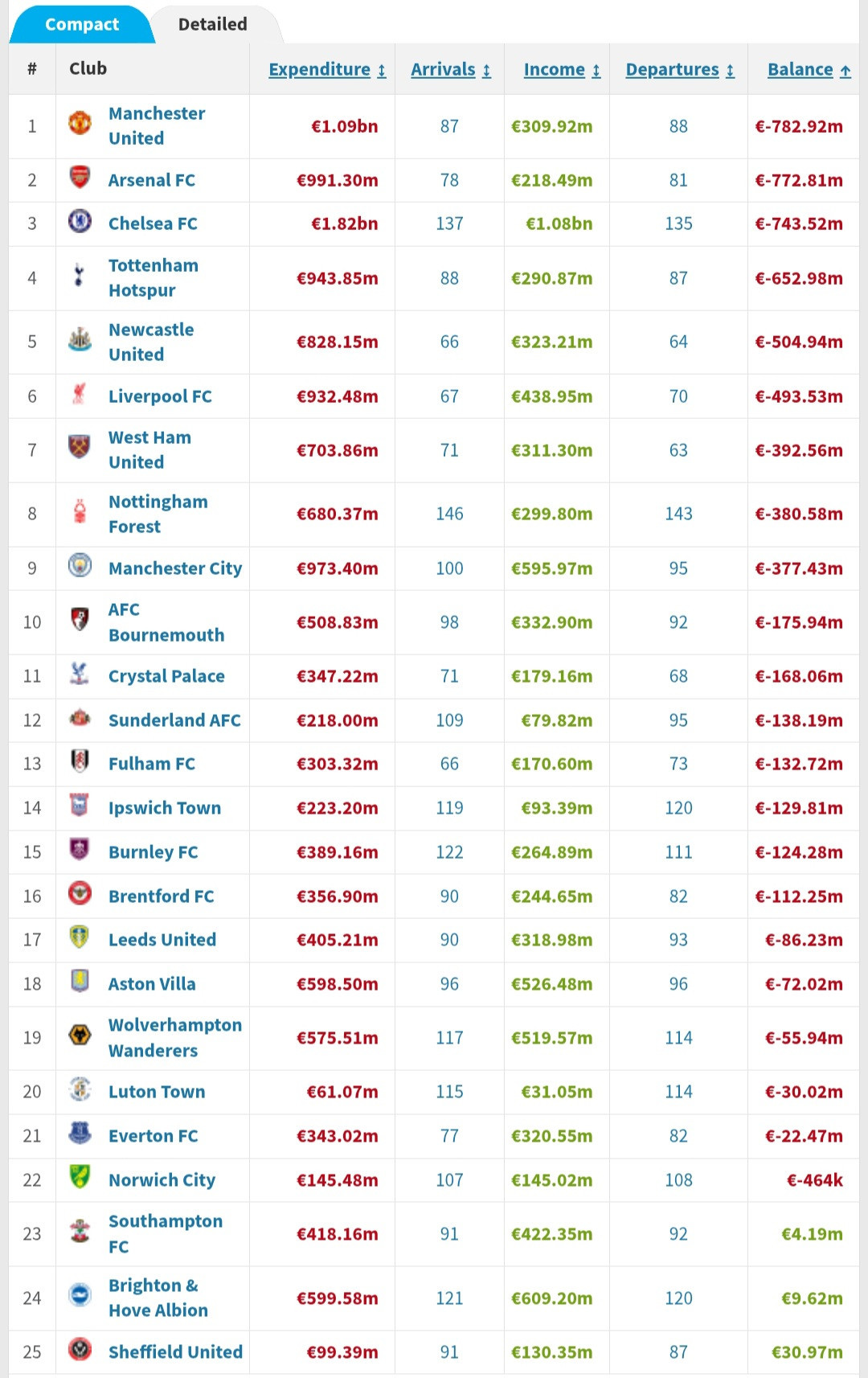Click the Everton FC crest
Viewport: 868px width, 1378px height.
[80, 1134]
